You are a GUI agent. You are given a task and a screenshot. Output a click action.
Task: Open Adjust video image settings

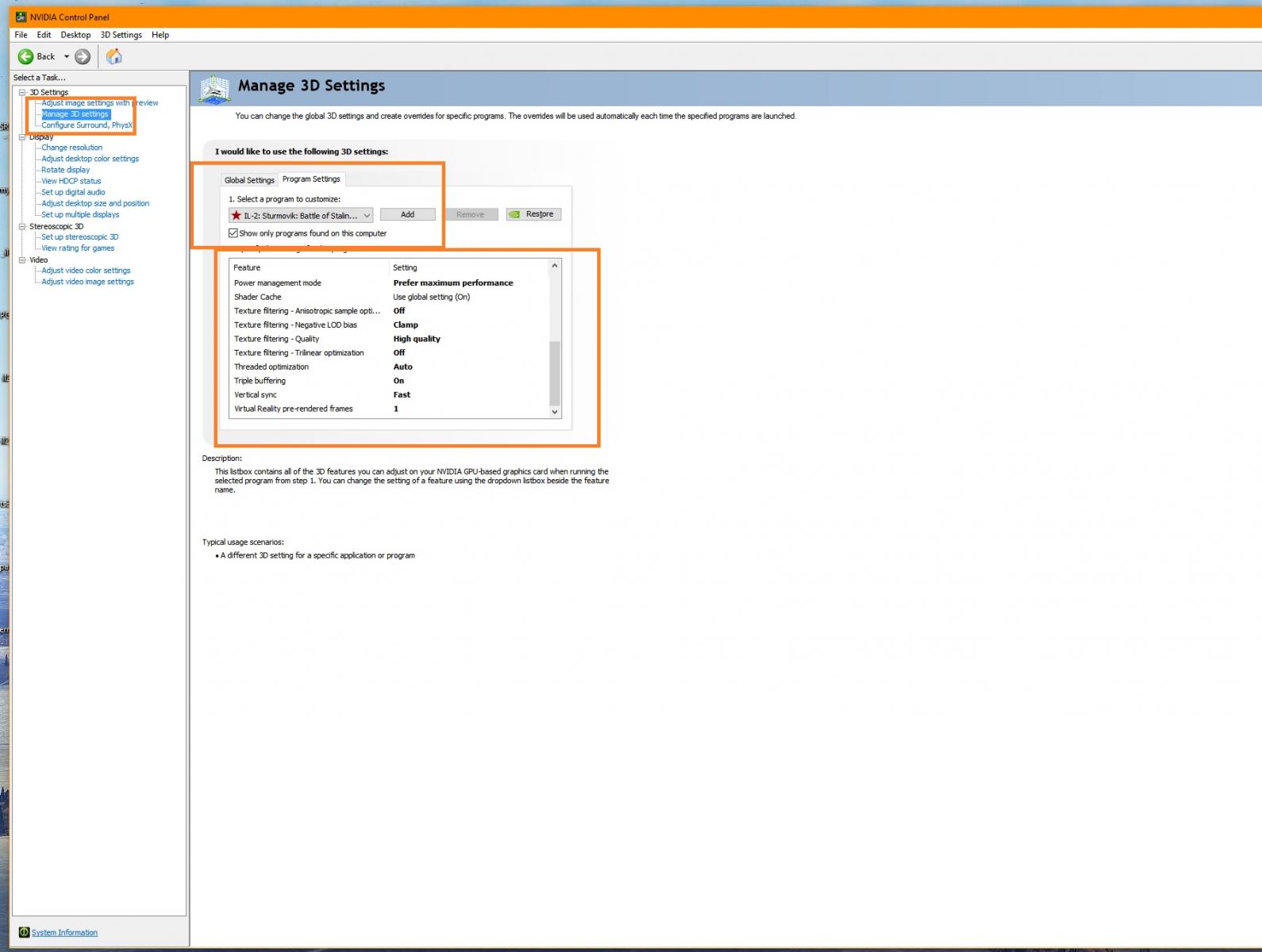tap(87, 282)
